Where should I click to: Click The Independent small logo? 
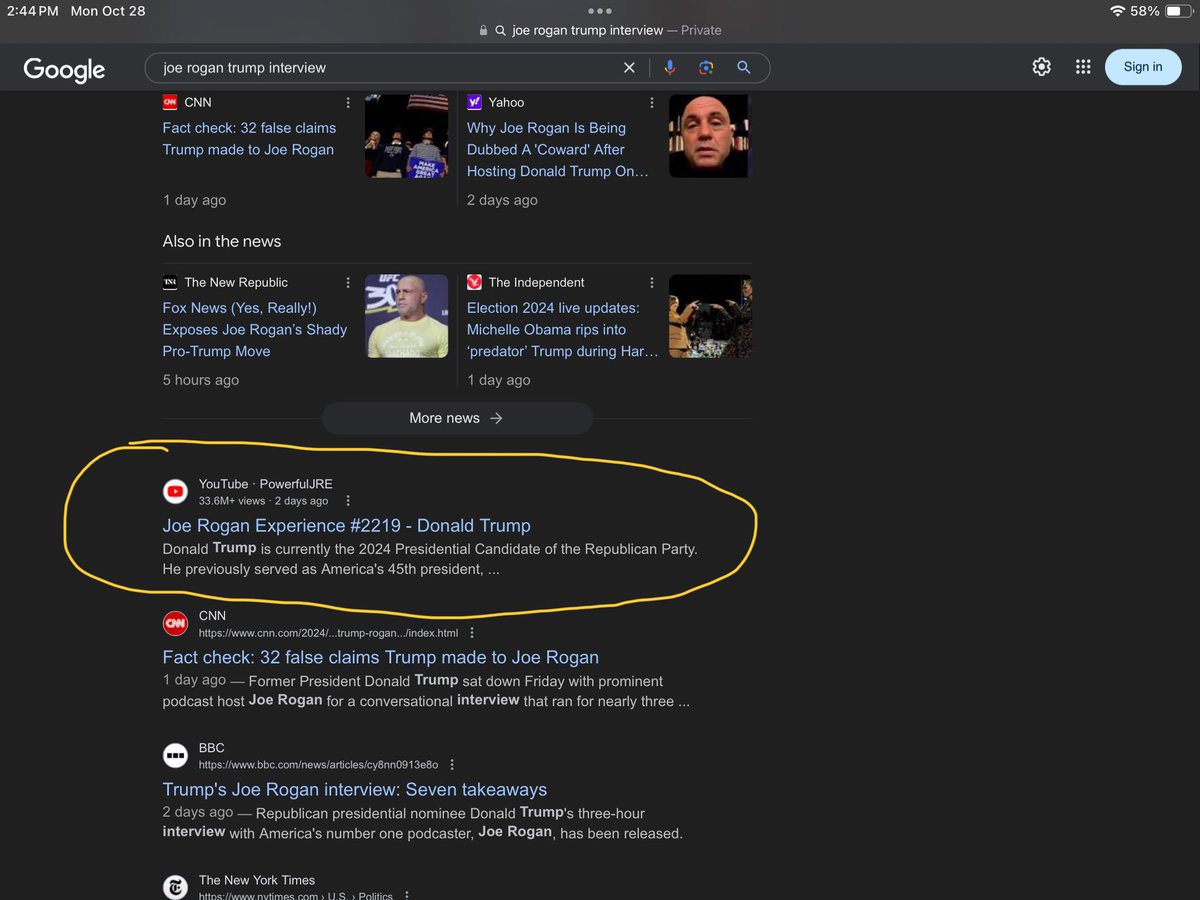[x=474, y=282]
